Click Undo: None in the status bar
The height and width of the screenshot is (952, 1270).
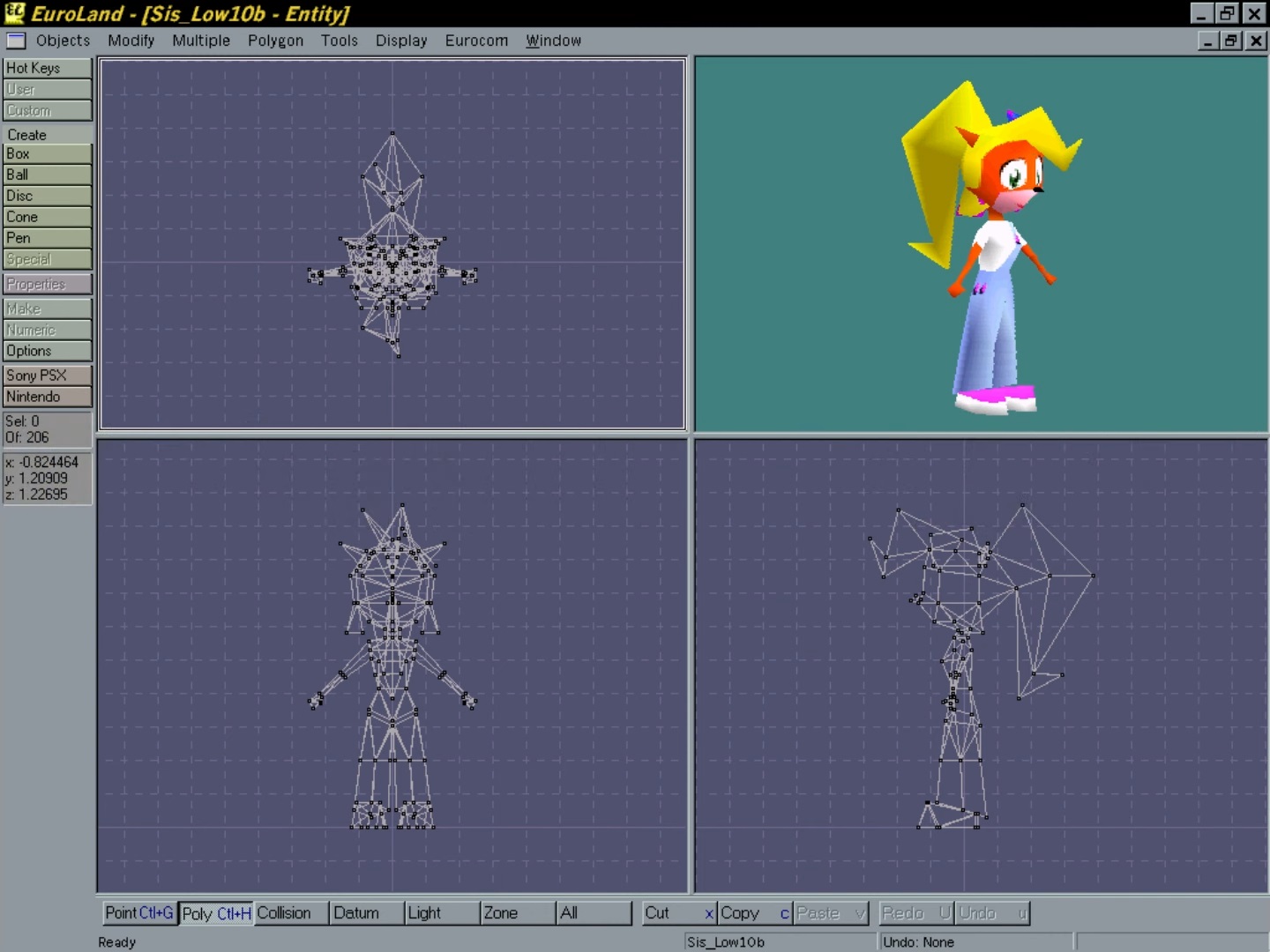919,942
